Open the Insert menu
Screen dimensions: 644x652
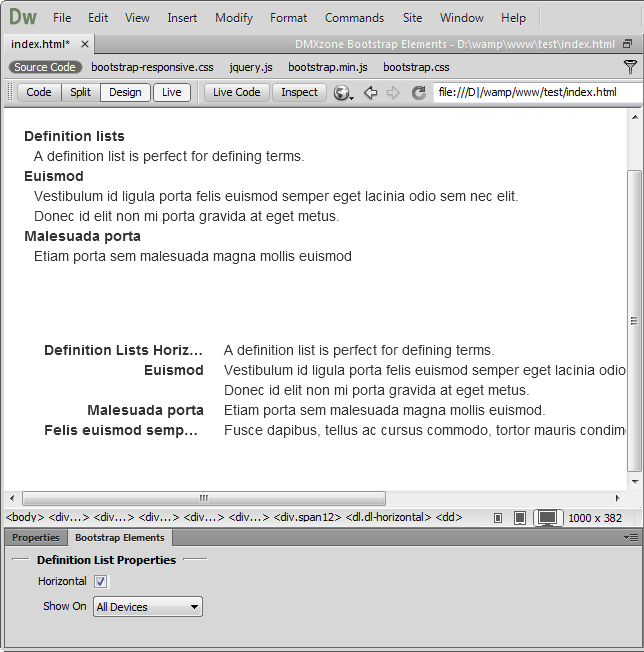click(182, 18)
